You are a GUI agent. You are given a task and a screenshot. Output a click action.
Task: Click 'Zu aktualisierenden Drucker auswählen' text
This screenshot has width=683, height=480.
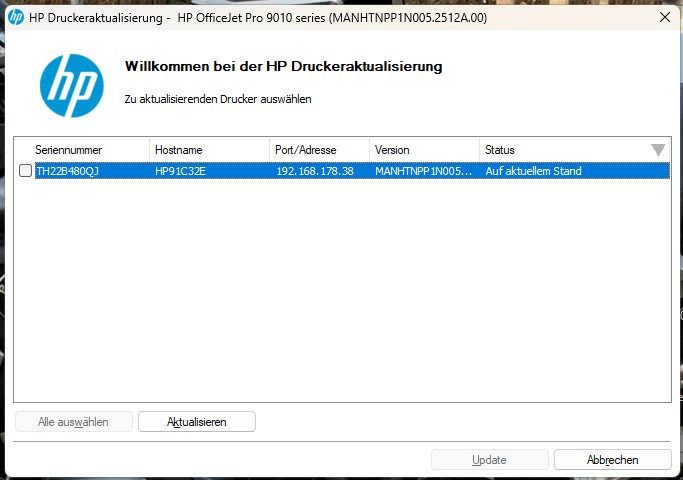[x=218, y=99]
